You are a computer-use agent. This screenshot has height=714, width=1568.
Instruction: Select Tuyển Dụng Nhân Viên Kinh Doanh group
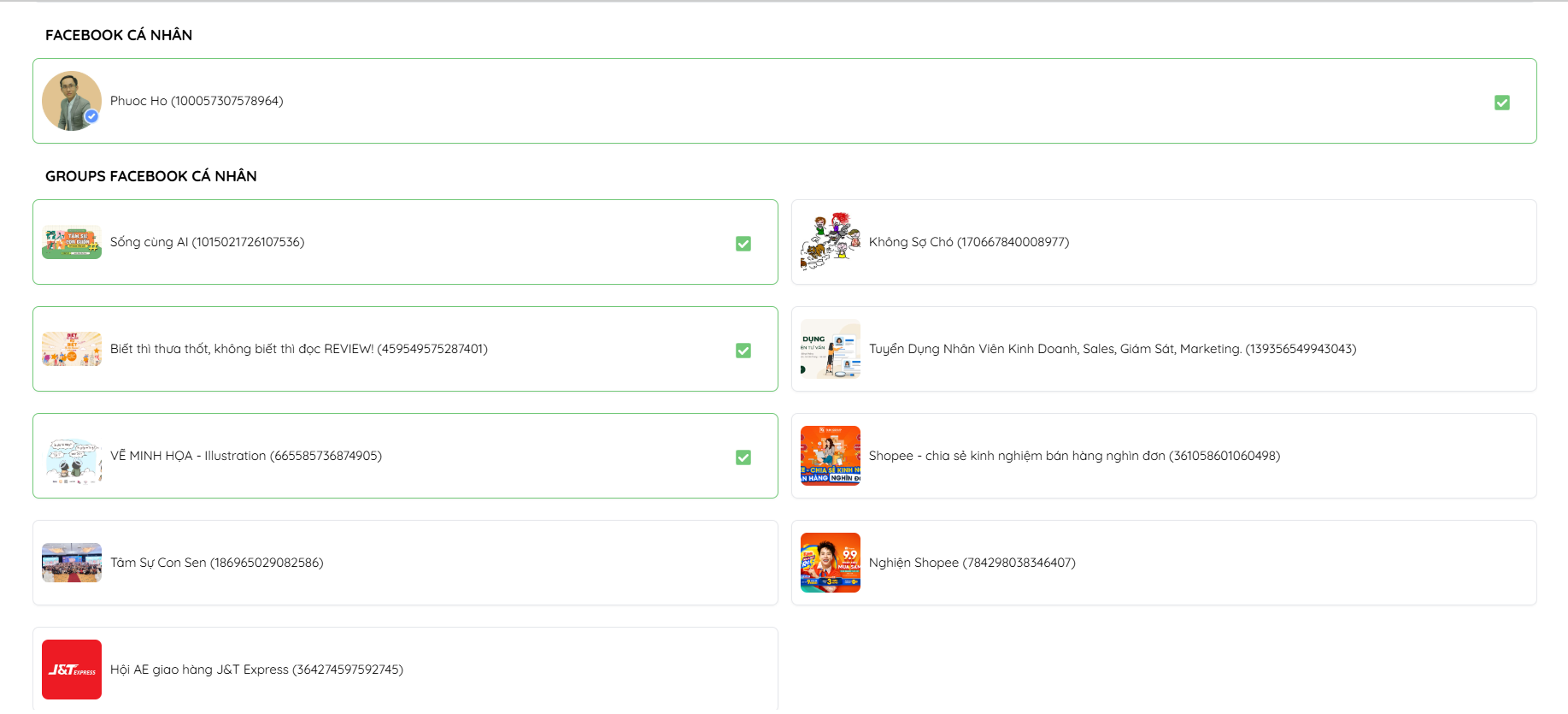tap(1112, 349)
